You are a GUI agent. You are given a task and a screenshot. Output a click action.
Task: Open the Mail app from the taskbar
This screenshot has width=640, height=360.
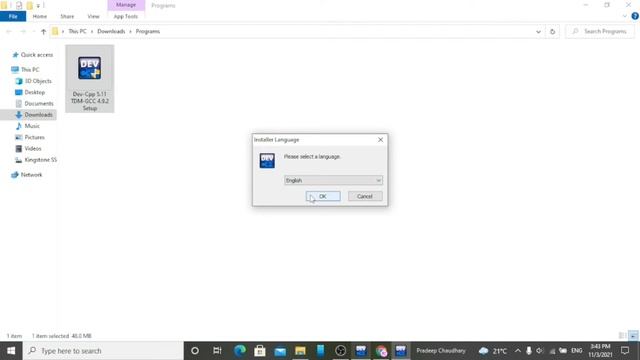[x=280, y=351]
